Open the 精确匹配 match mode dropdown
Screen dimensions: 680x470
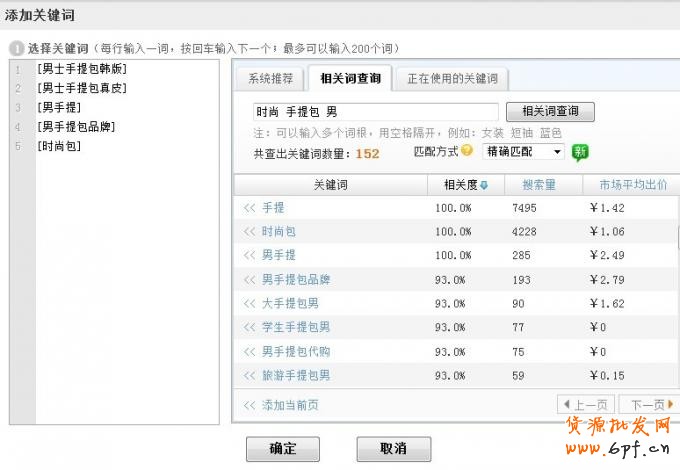point(523,152)
